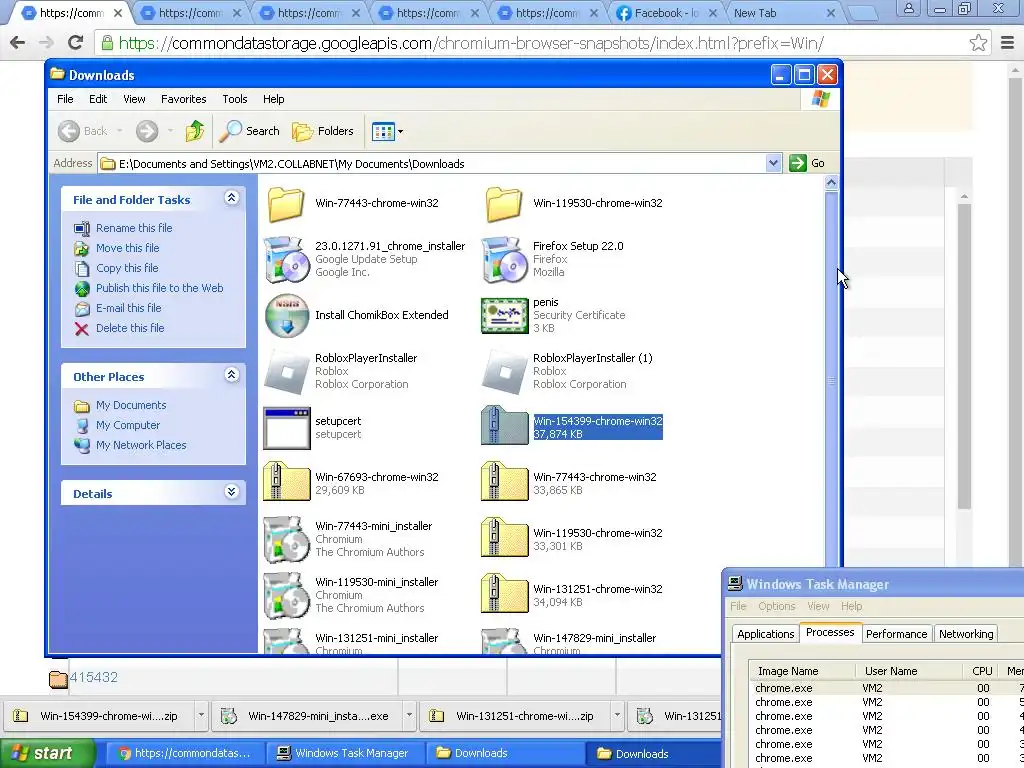Open the Tools menu in Downloads window
The height and width of the screenshot is (768, 1024).
pos(234,99)
